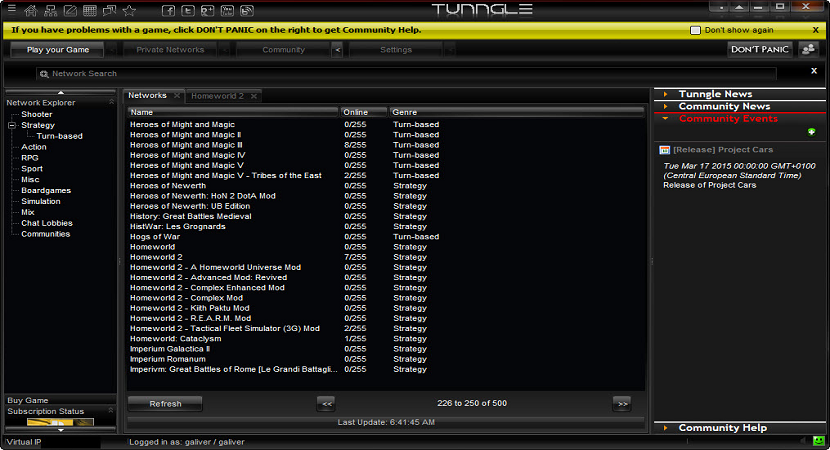The image size is (830, 450).
Task: Collapse the Network Explorer panel chevron
Action: (x=111, y=102)
